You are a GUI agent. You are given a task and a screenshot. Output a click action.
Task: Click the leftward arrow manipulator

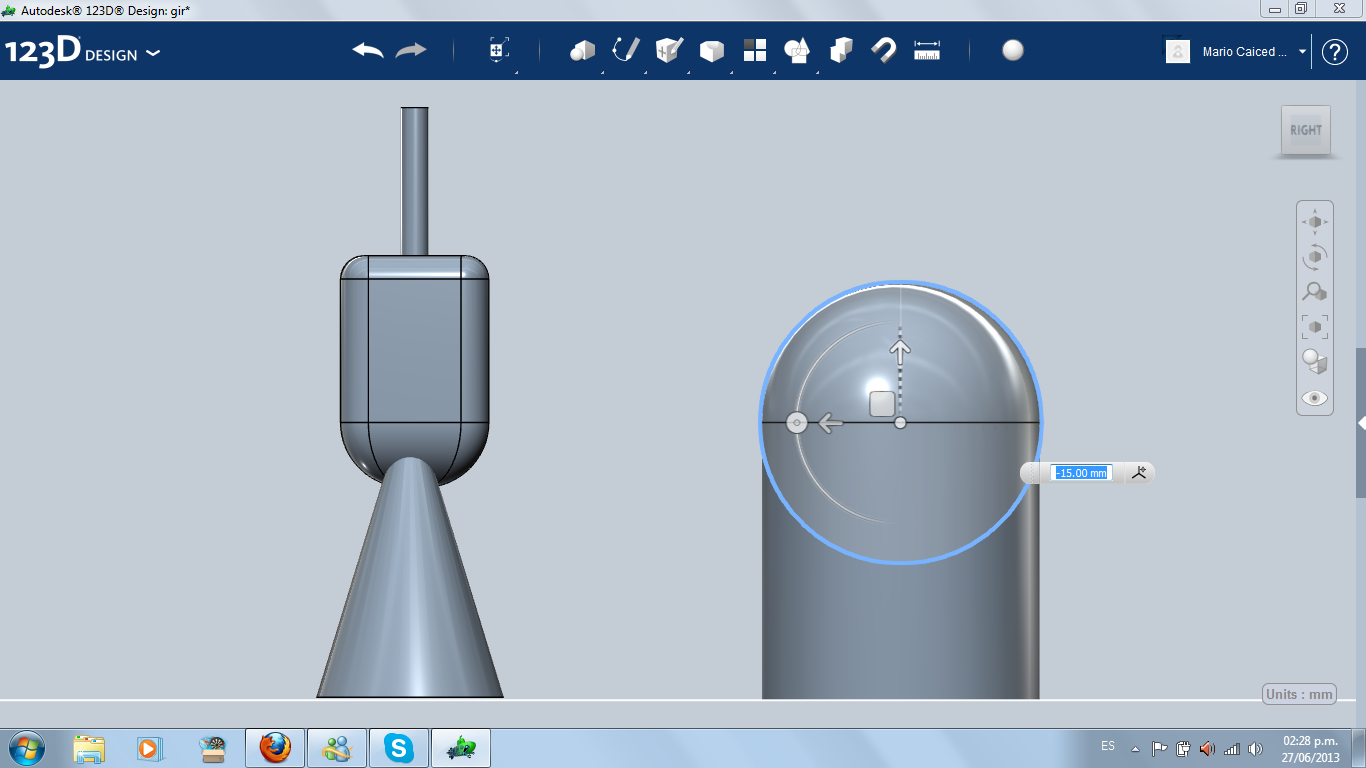830,423
